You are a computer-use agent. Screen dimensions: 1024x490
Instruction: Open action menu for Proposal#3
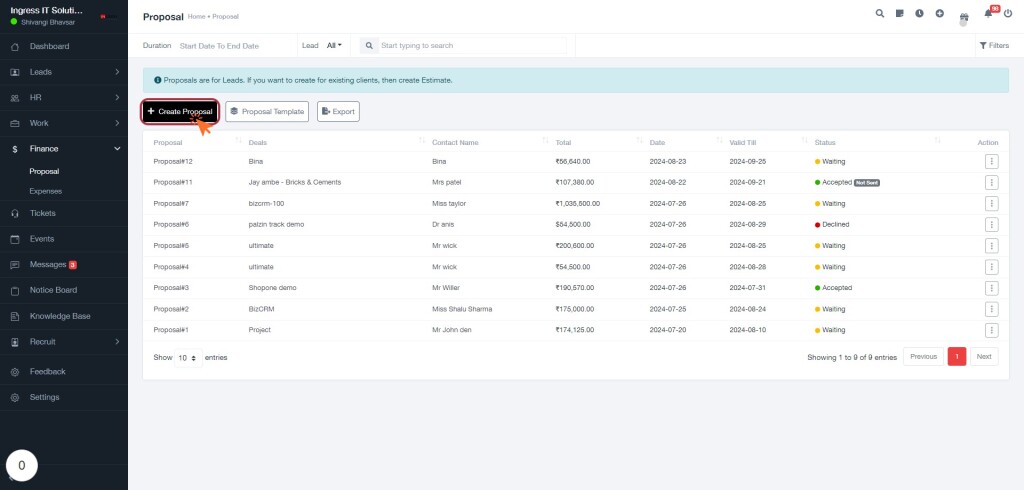click(991, 287)
